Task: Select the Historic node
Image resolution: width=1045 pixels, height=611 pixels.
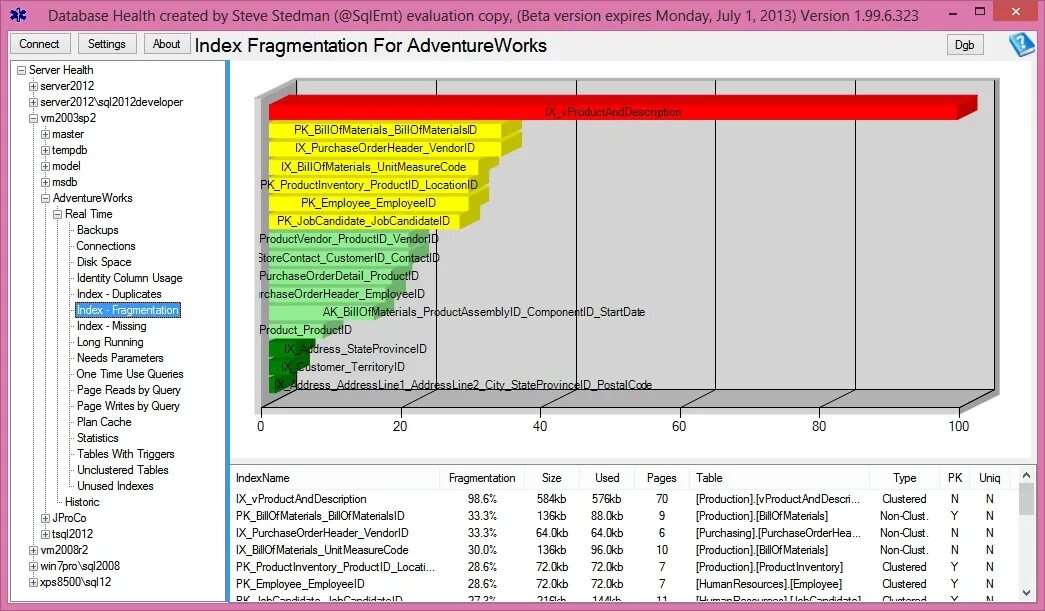Action: [84, 501]
